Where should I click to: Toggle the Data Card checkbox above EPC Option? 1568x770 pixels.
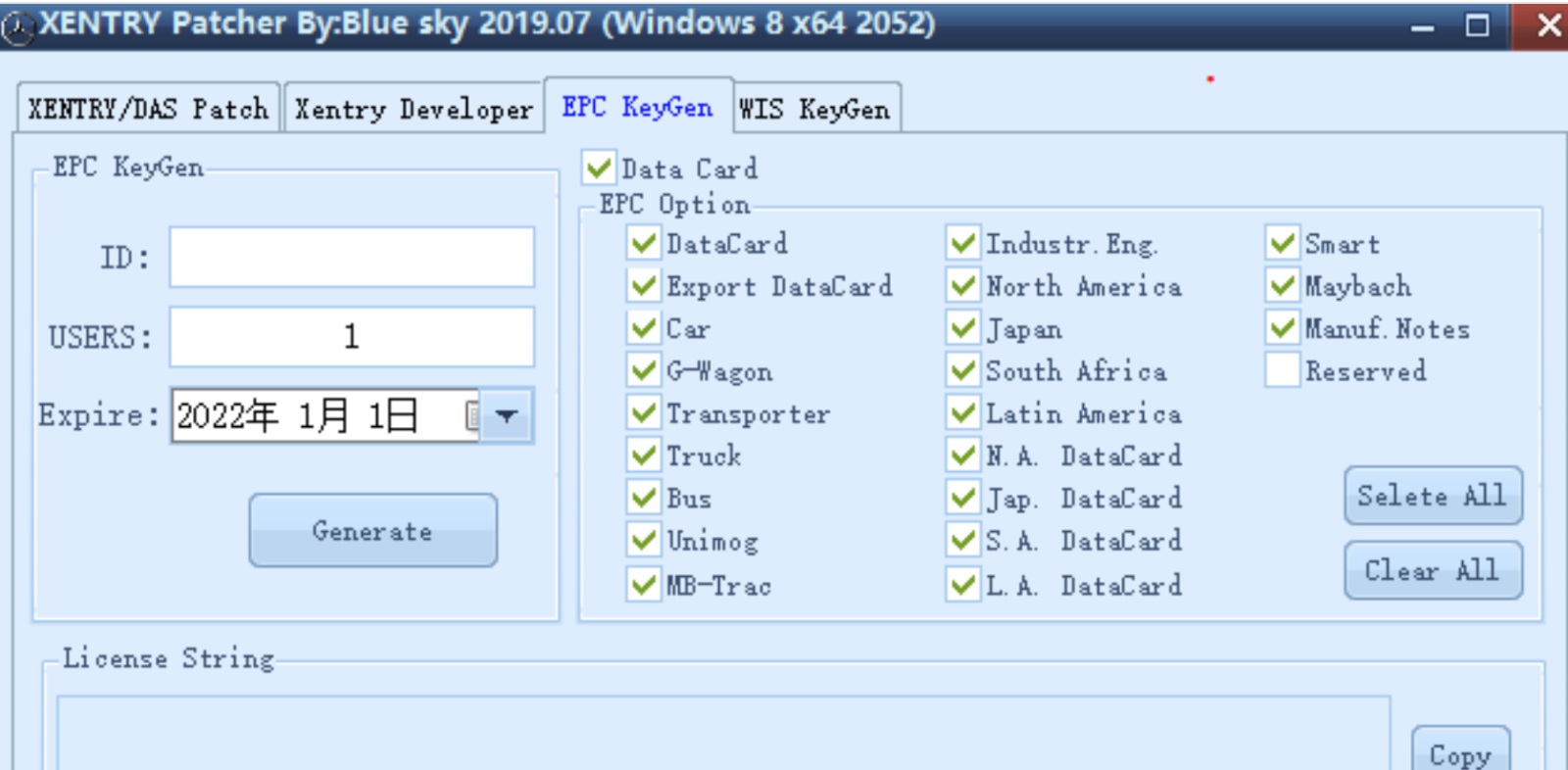pyautogui.click(x=599, y=168)
